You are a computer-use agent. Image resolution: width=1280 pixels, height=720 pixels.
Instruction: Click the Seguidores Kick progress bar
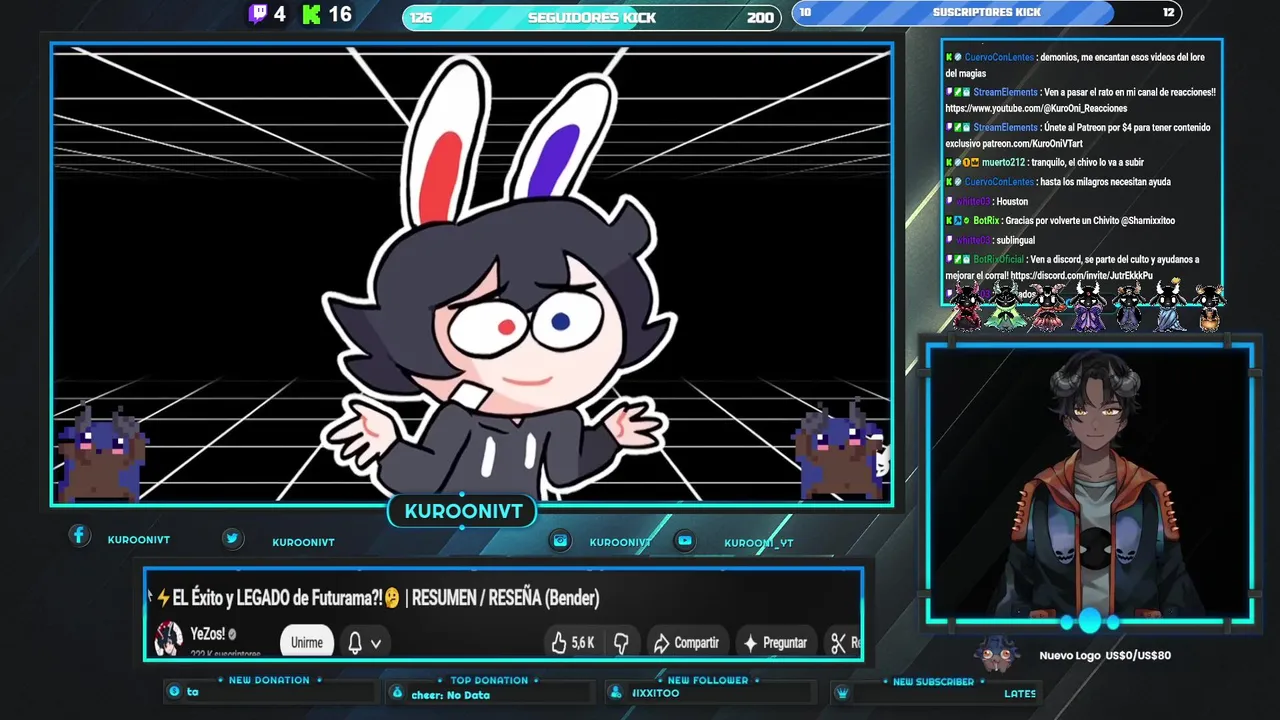pos(591,17)
